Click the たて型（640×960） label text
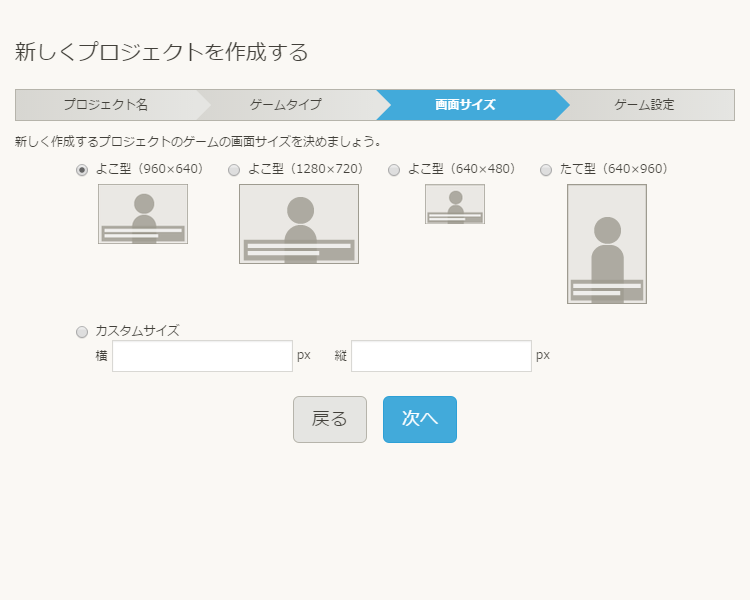 point(614,169)
